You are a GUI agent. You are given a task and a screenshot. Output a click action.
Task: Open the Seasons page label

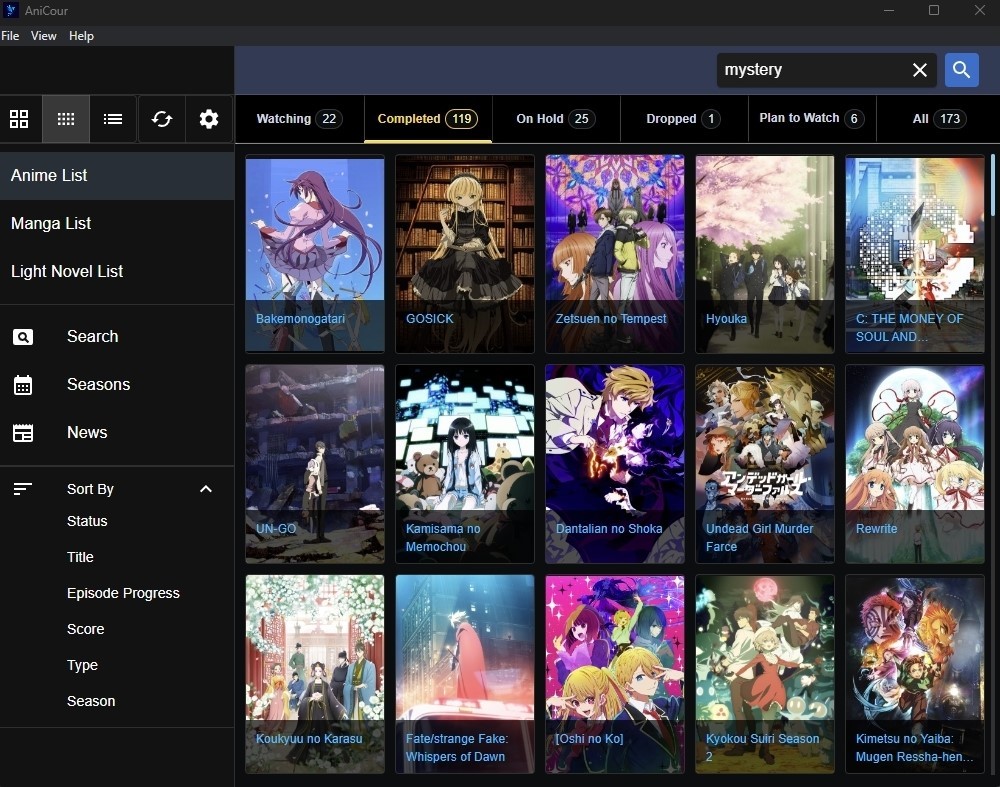coord(98,385)
